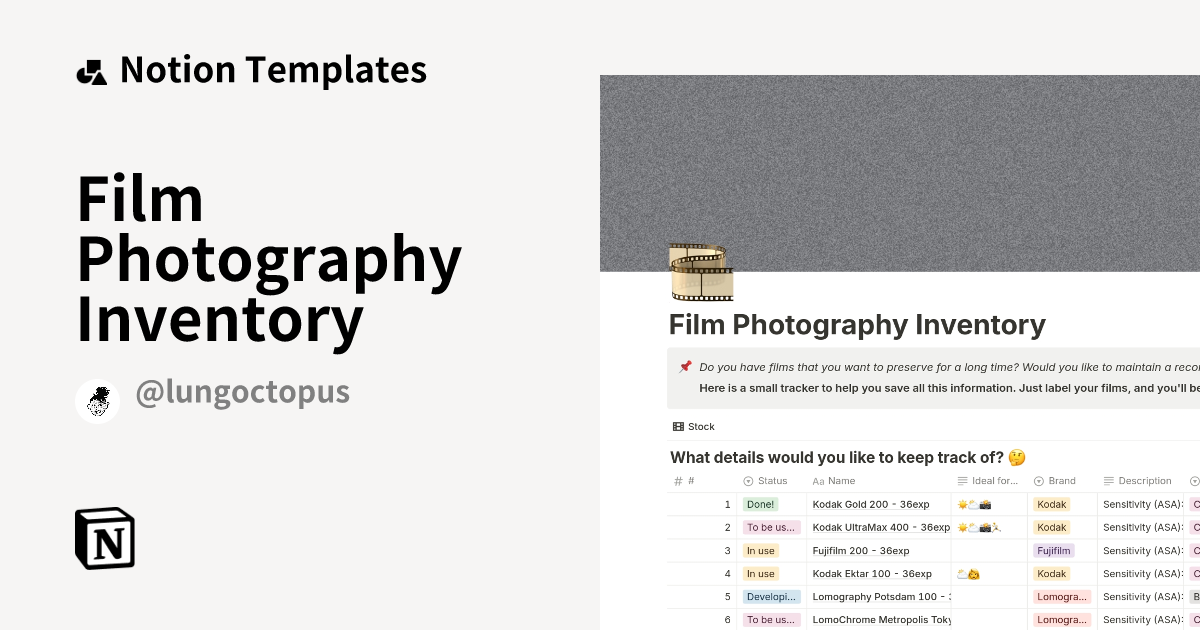The width and height of the screenshot is (1200, 630).
Task: Click the Aa icon in the Name column
Action: coord(817,481)
